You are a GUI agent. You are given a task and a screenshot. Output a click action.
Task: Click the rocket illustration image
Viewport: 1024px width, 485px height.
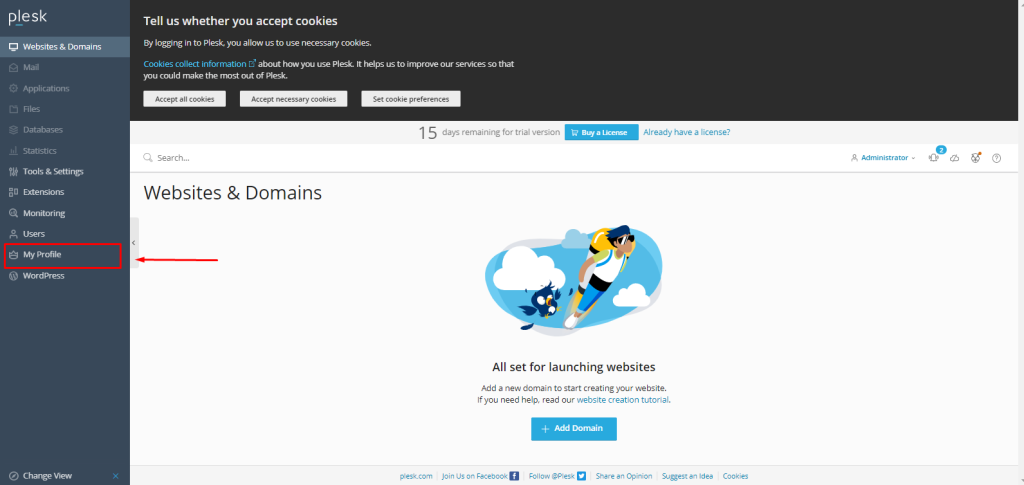573,281
